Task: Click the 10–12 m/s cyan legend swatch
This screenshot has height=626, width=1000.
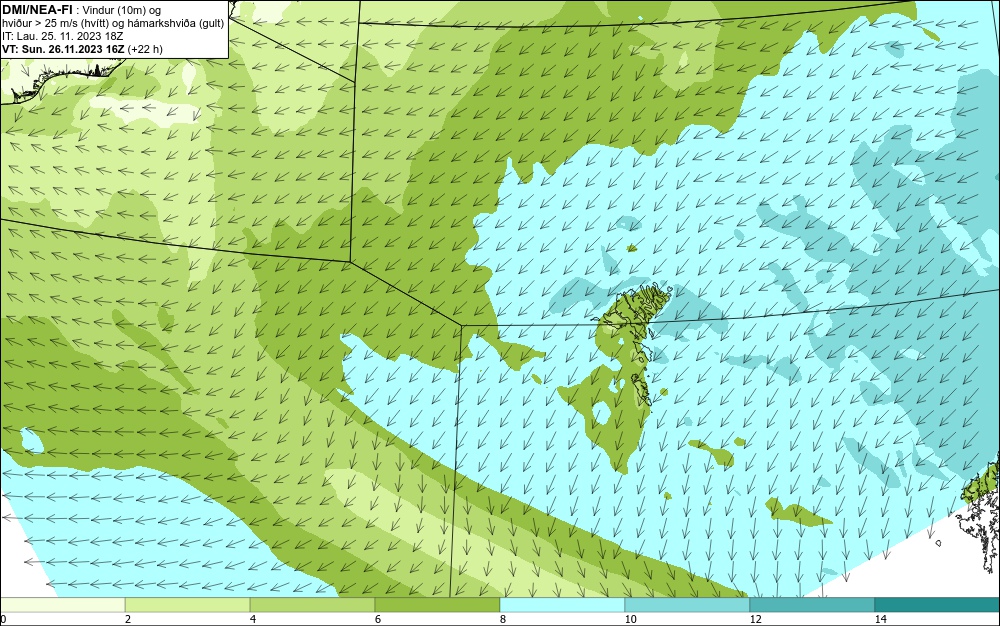Action: (x=688, y=605)
